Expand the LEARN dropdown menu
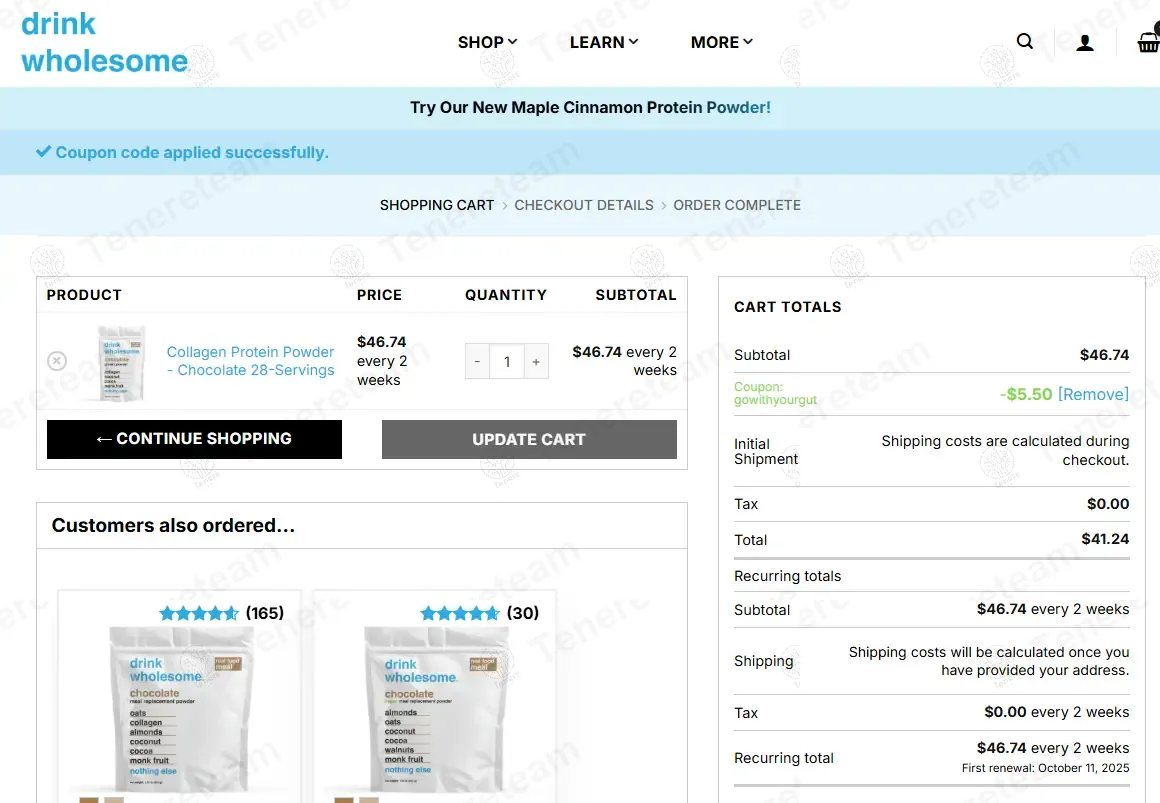 pyautogui.click(x=603, y=42)
